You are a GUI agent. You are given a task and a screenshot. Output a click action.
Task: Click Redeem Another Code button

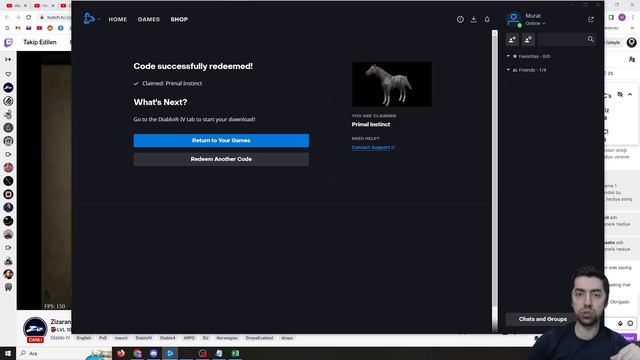pyautogui.click(x=221, y=159)
